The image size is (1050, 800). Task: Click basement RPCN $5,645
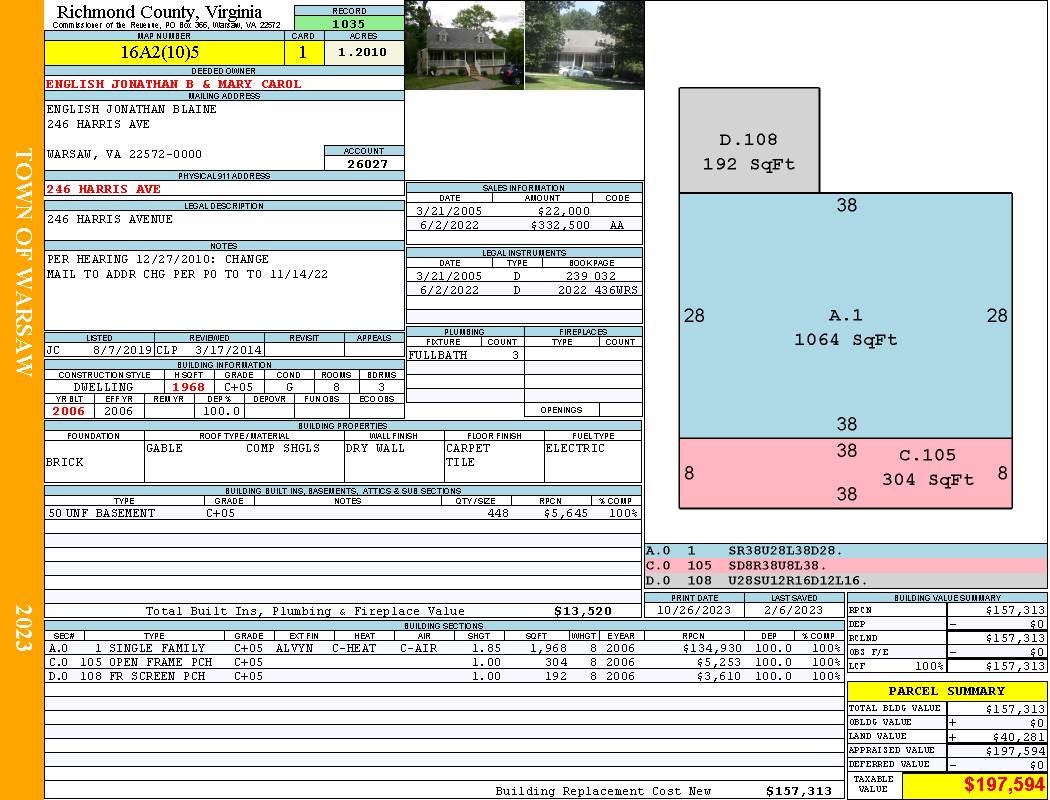[x=565, y=513]
